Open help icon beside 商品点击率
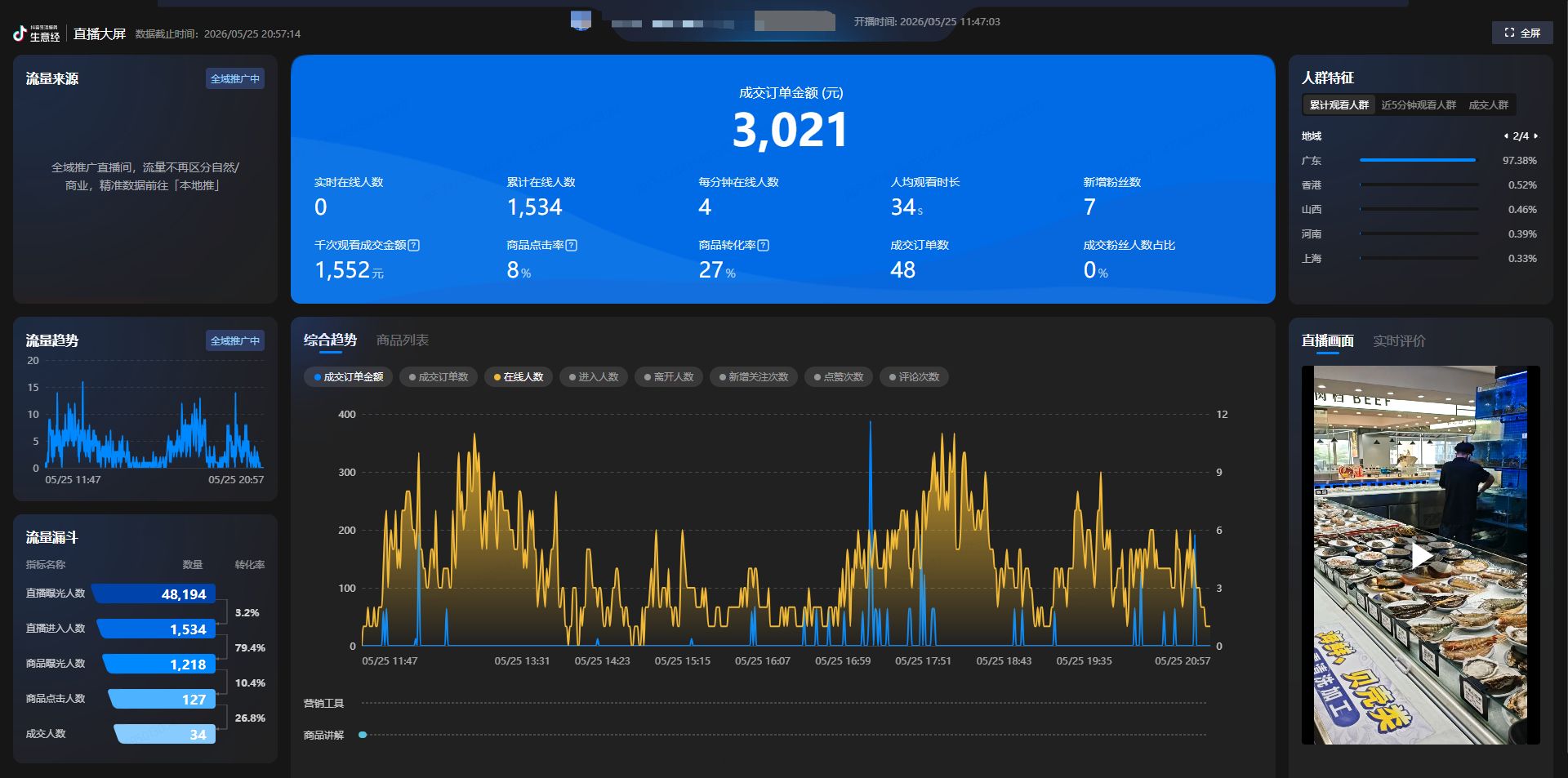Viewport: 1568px width, 778px height. click(x=572, y=245)
